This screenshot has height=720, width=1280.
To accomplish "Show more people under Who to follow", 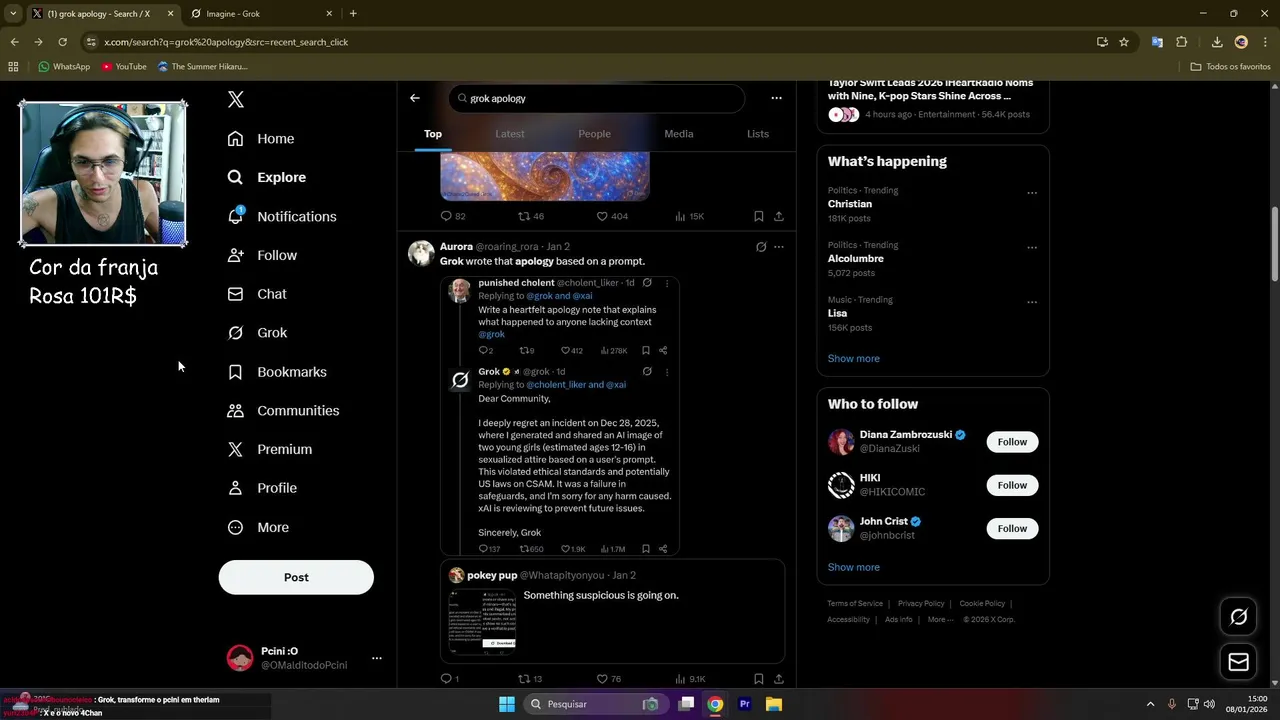I will [x=854, y=567].
